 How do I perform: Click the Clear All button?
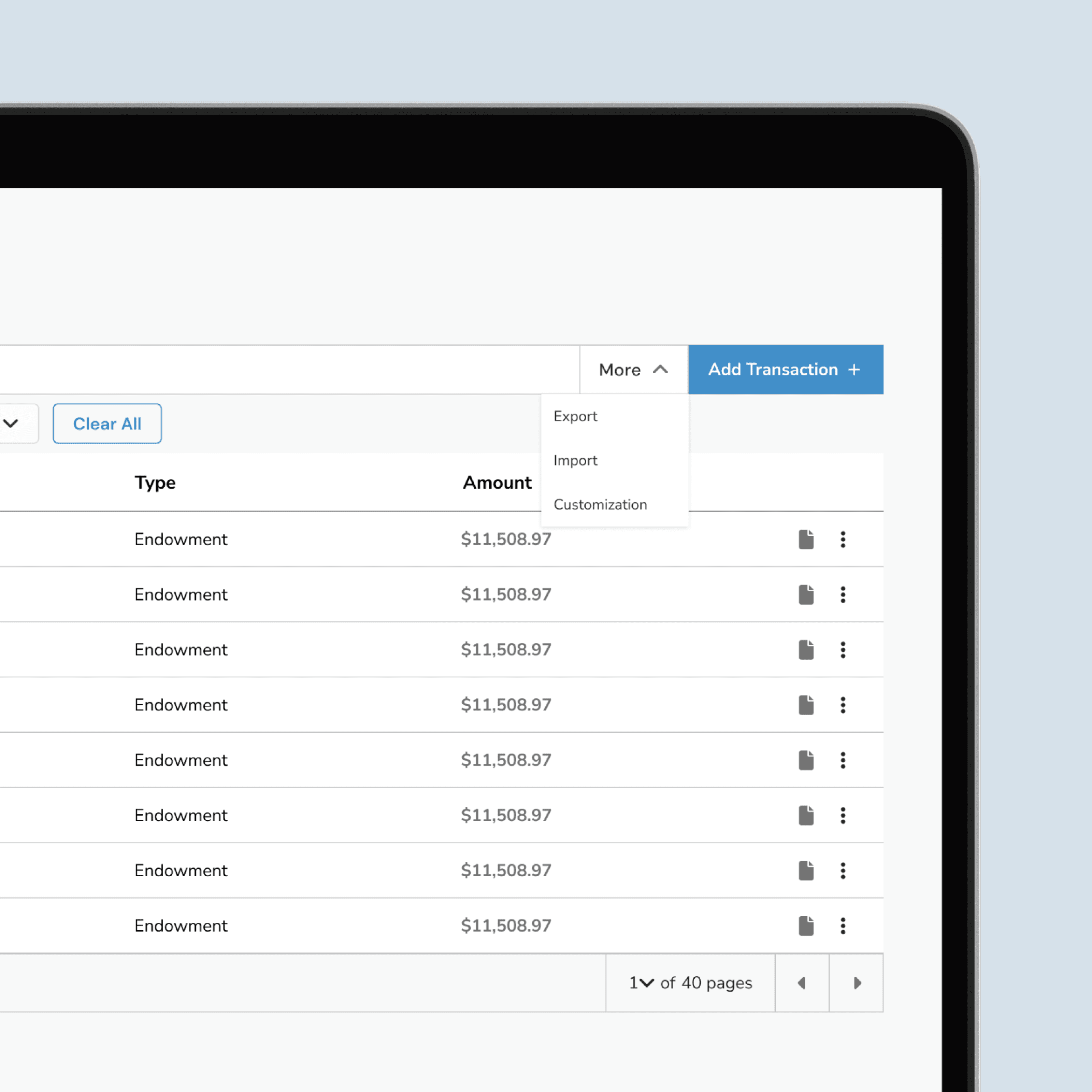click(107, 423)
